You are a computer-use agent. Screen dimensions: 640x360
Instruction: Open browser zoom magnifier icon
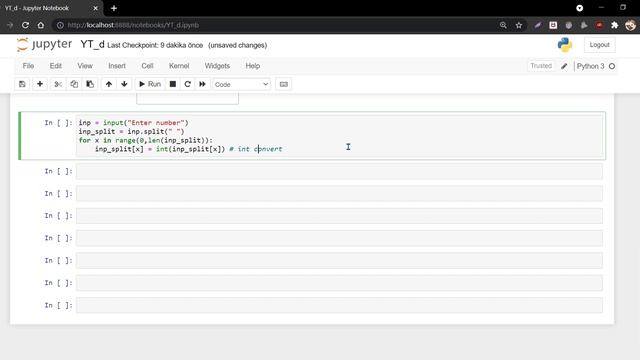[x=503, y=25]
